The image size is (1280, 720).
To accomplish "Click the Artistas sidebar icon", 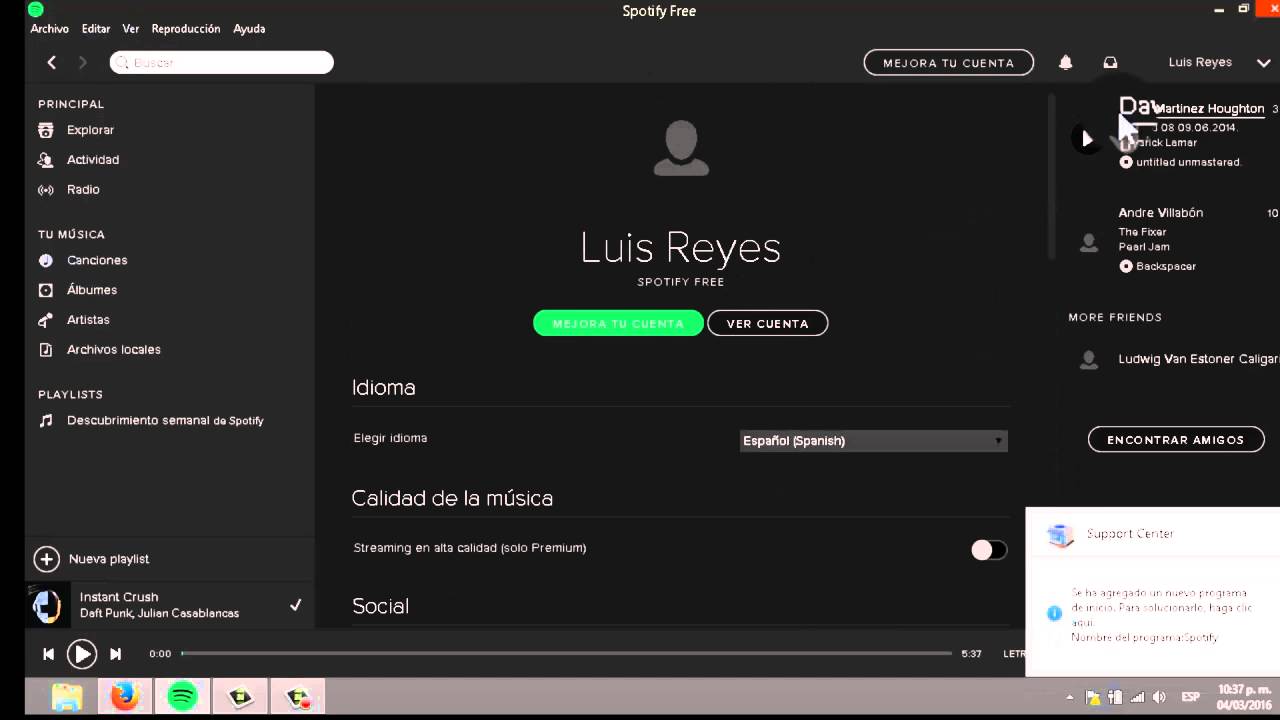I will coord(45,320).
